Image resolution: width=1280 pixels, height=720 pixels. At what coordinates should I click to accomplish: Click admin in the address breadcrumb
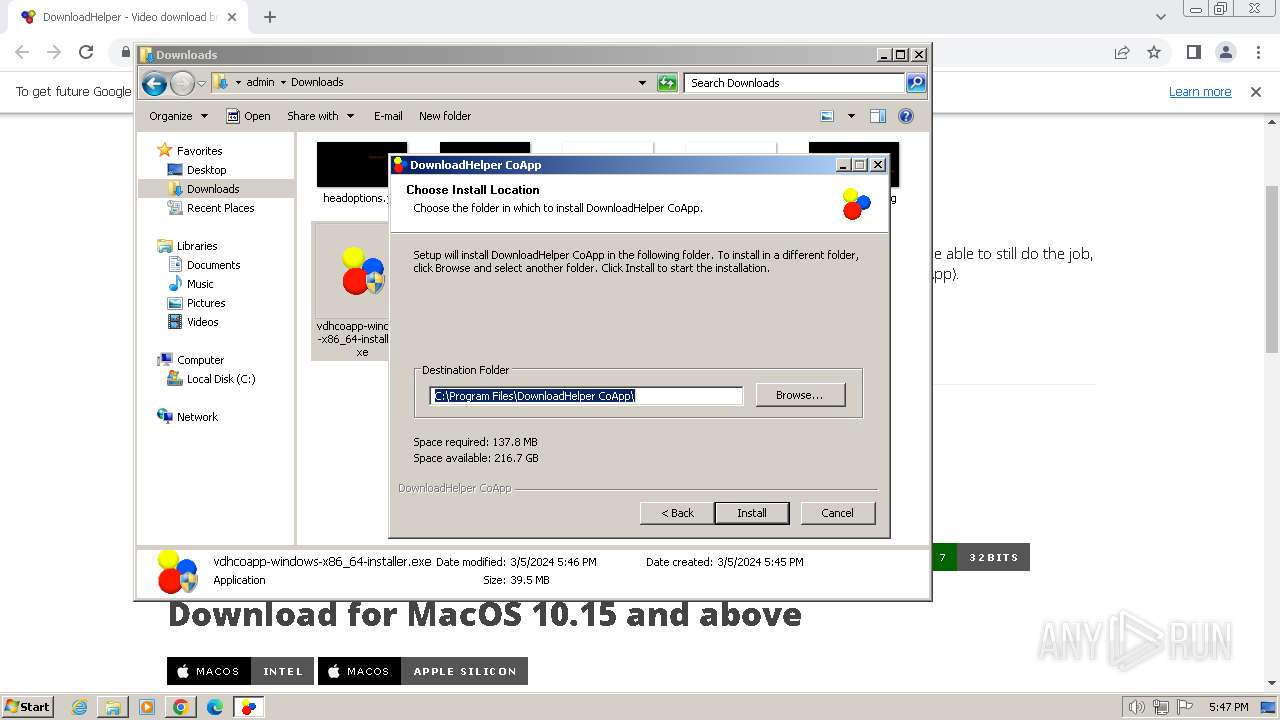(260, 83)
